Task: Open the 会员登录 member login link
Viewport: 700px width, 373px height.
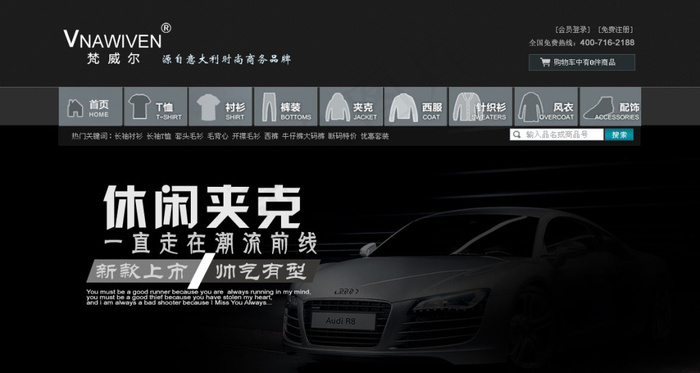Action: [573, 30]
